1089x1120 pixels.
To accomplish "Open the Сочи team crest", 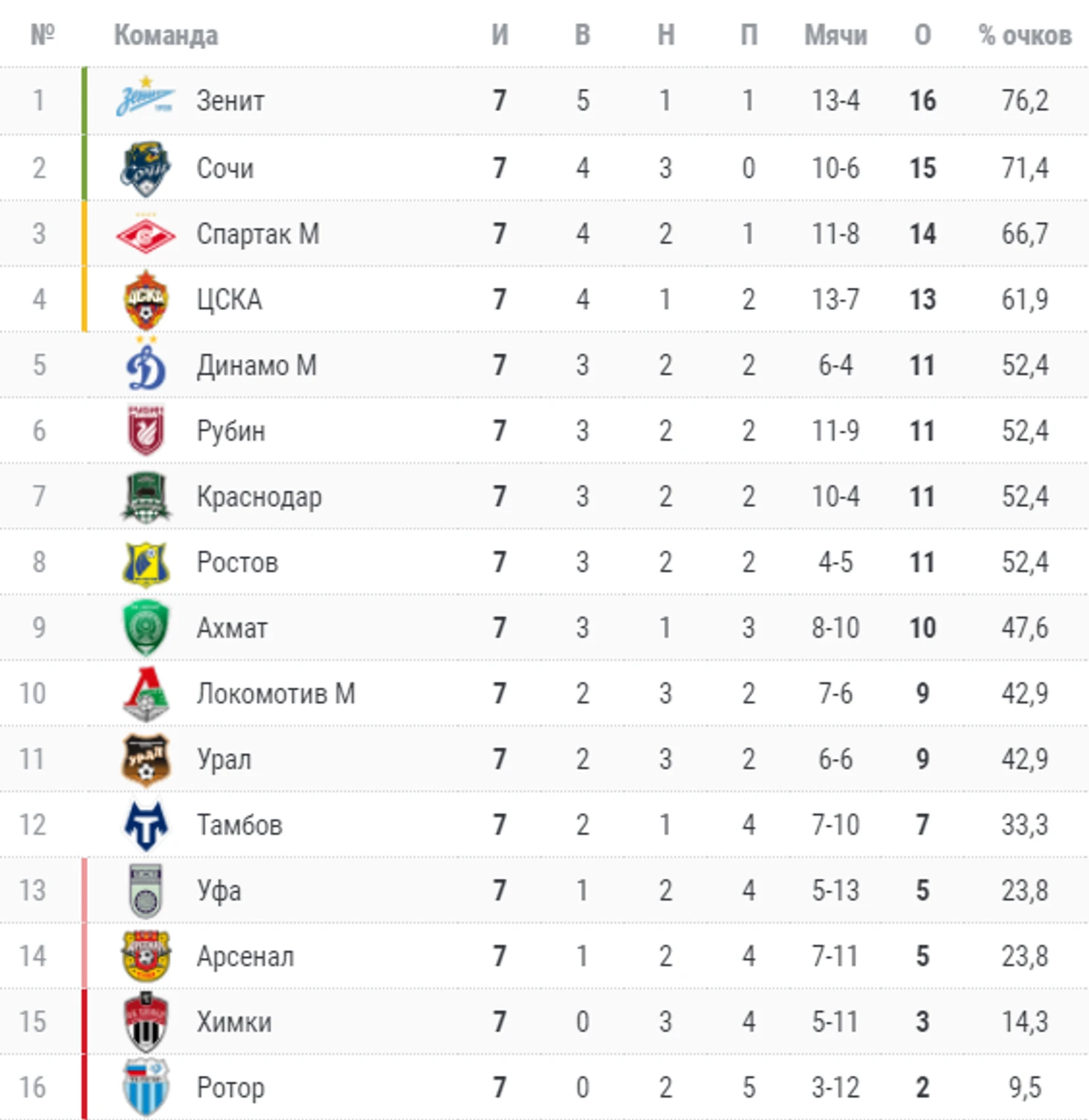I will (145, 169).
